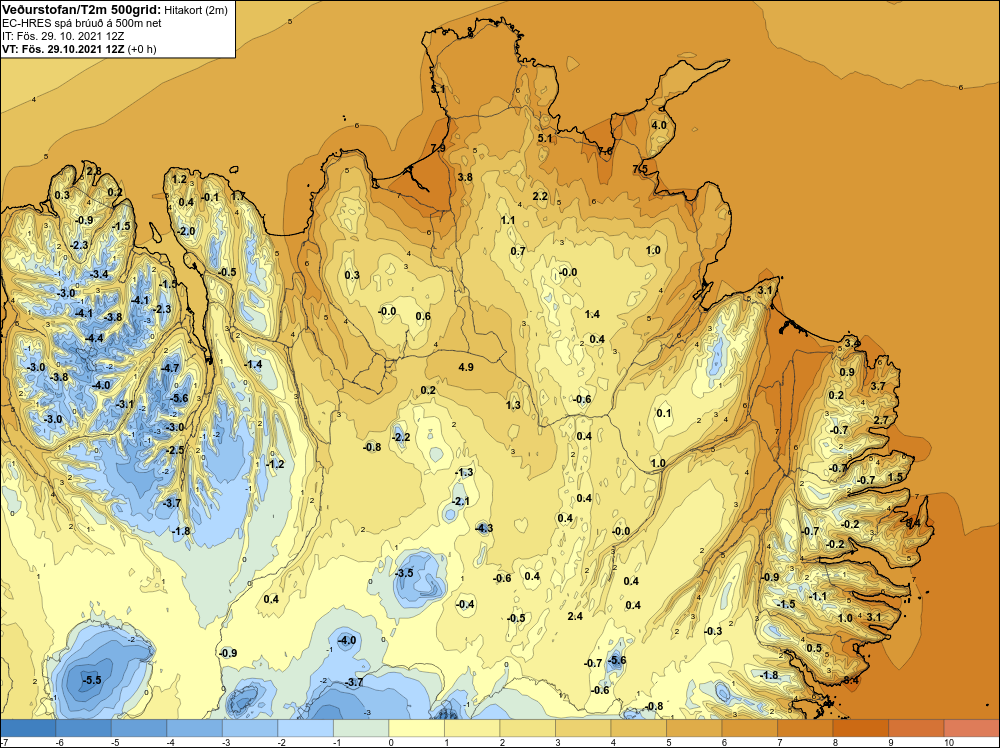Screen dimensions: 1000x748
Task: Select the -4.4 temperature label
Action: [94, 338]
